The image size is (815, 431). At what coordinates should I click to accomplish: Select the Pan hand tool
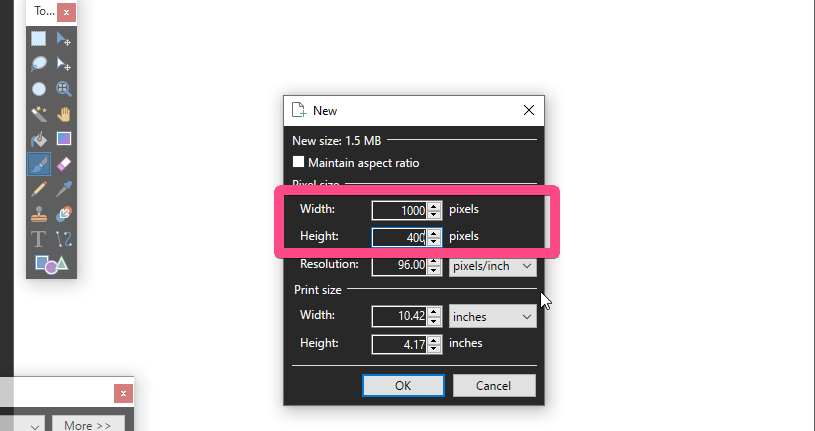coord(64,114)
